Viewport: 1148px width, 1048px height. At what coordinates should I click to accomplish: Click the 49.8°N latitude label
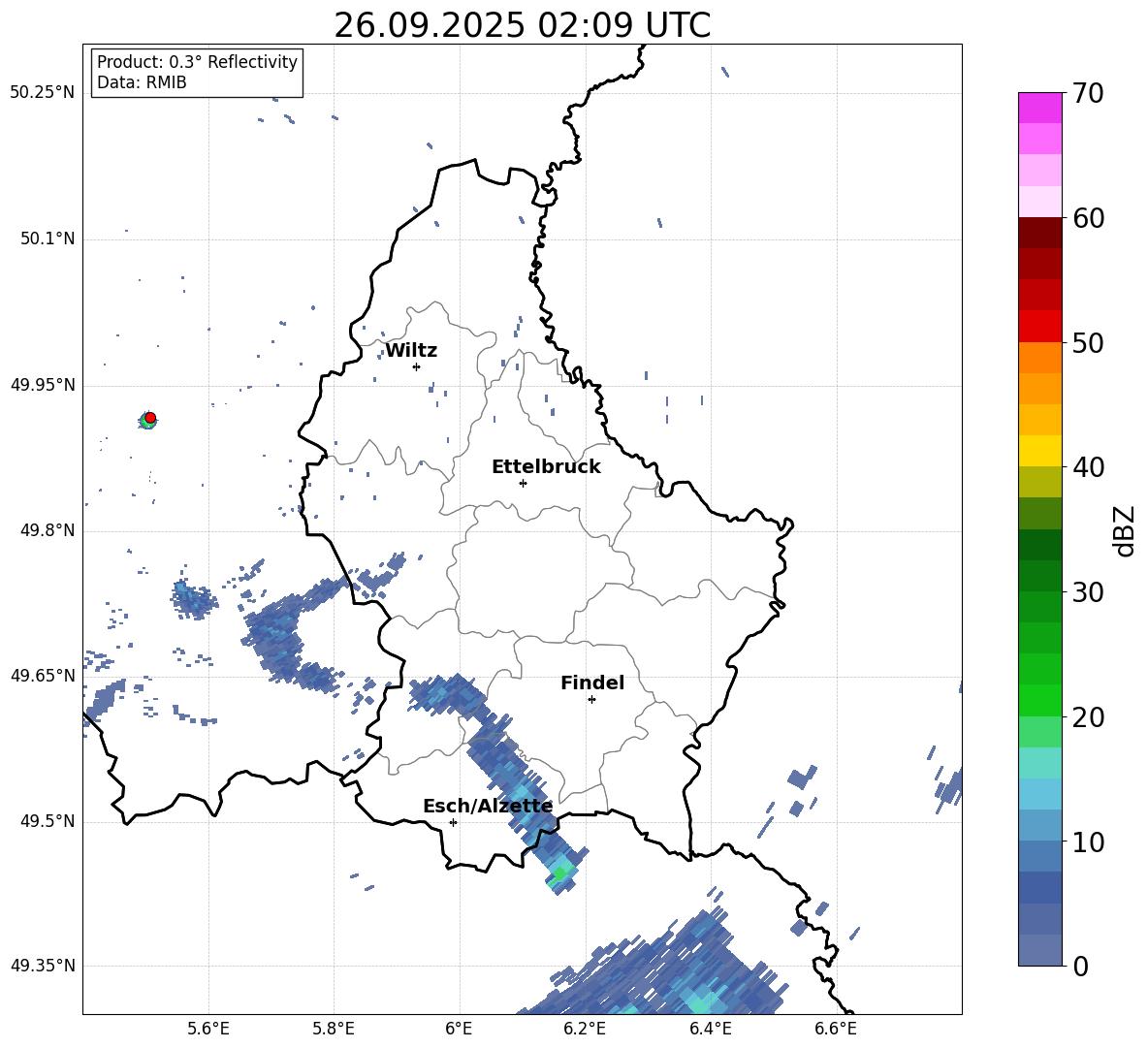coord(47,530)
